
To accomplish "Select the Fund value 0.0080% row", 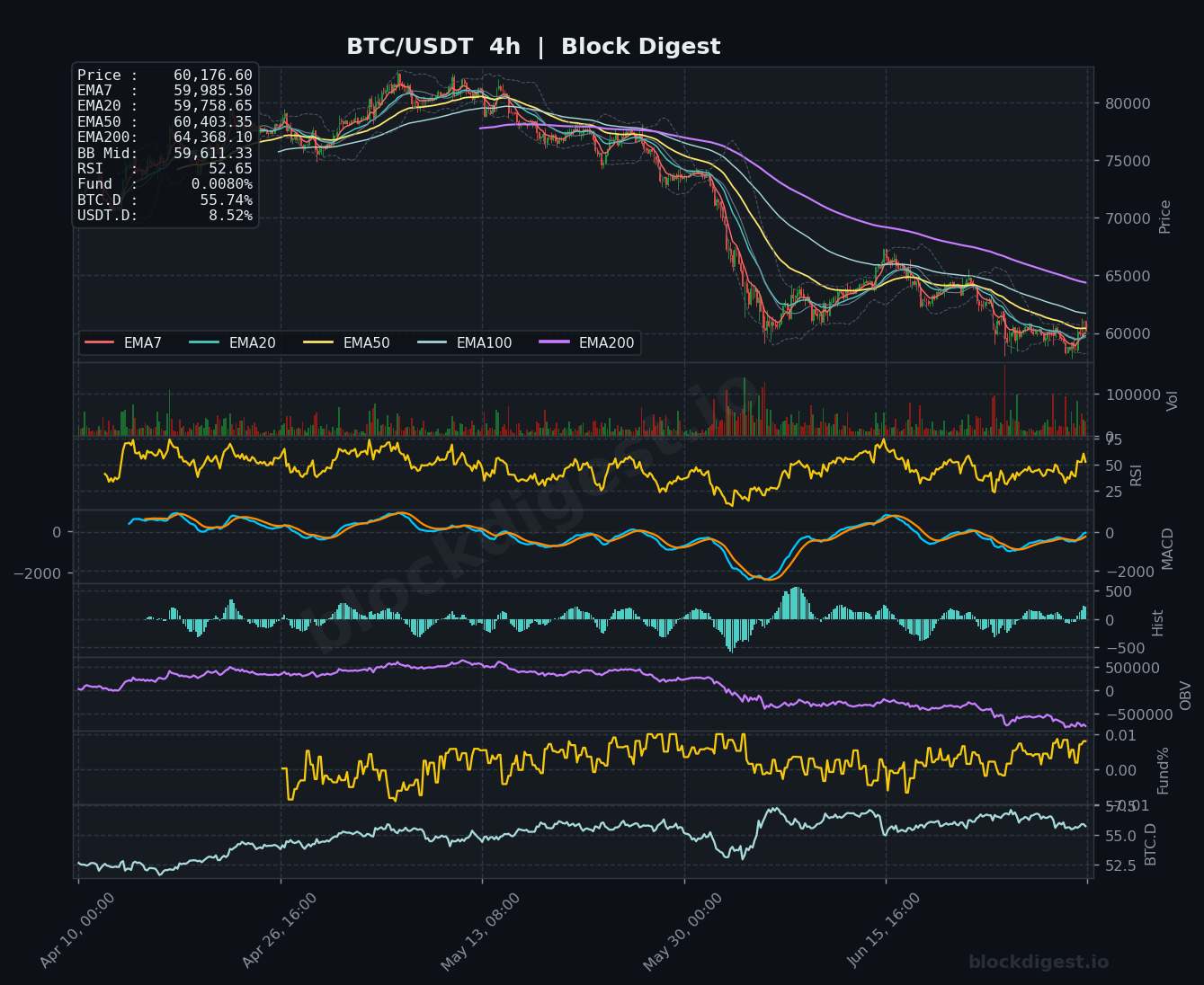I will tap(165, 184).
